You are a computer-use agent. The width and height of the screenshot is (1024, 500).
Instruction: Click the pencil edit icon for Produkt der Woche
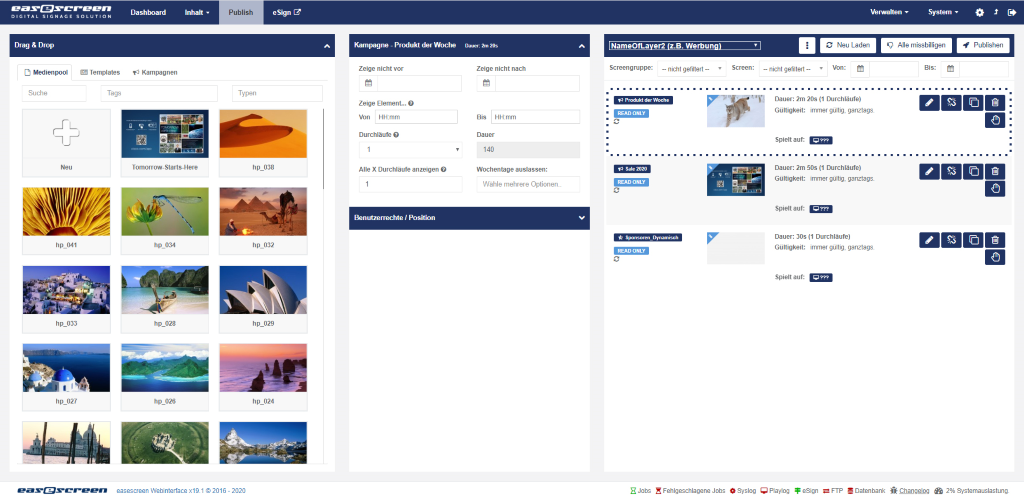(928, 102)
